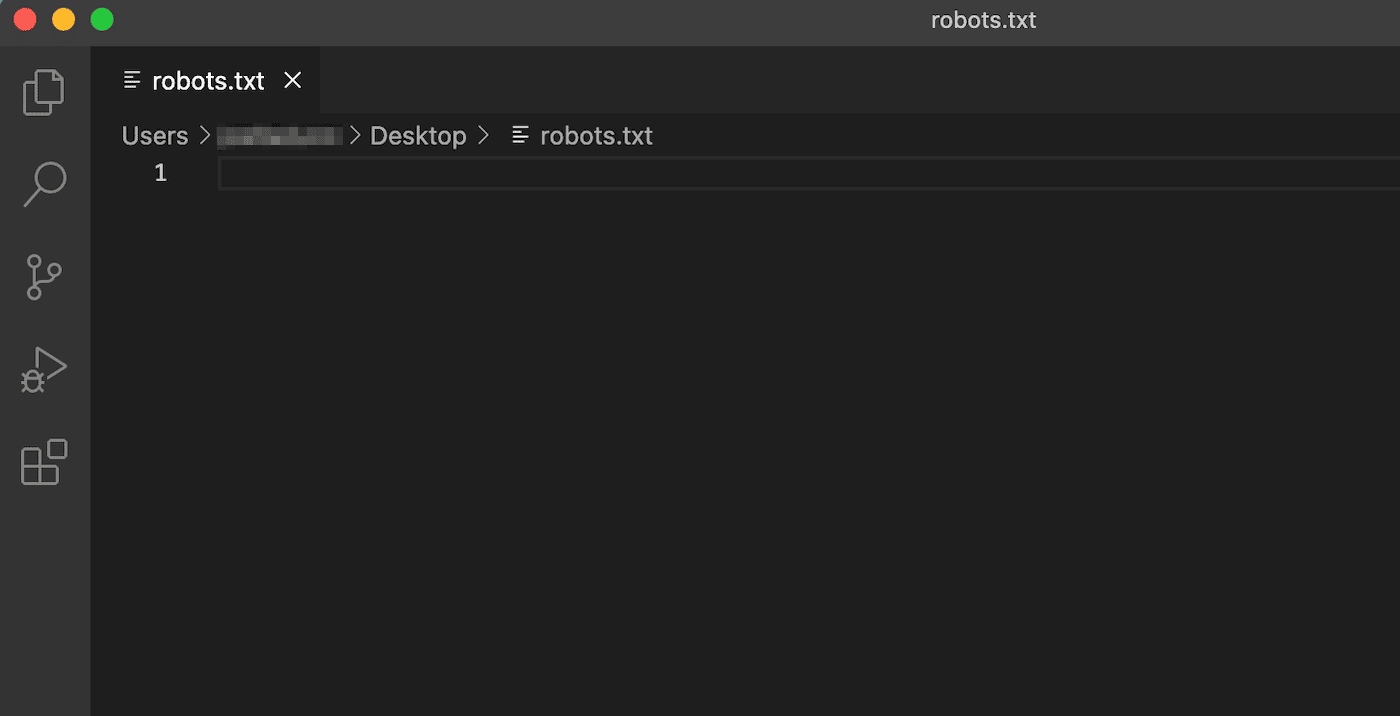Open the Users breadcrumb dropdown

[x=154, y=134]
